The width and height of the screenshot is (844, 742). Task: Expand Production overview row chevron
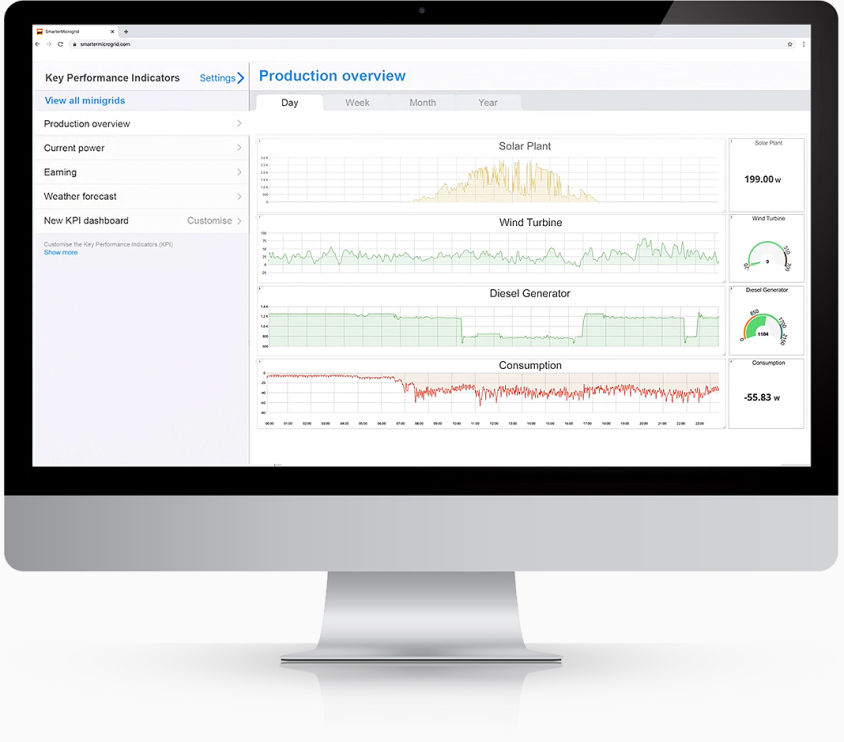click(x=239, y=124)
